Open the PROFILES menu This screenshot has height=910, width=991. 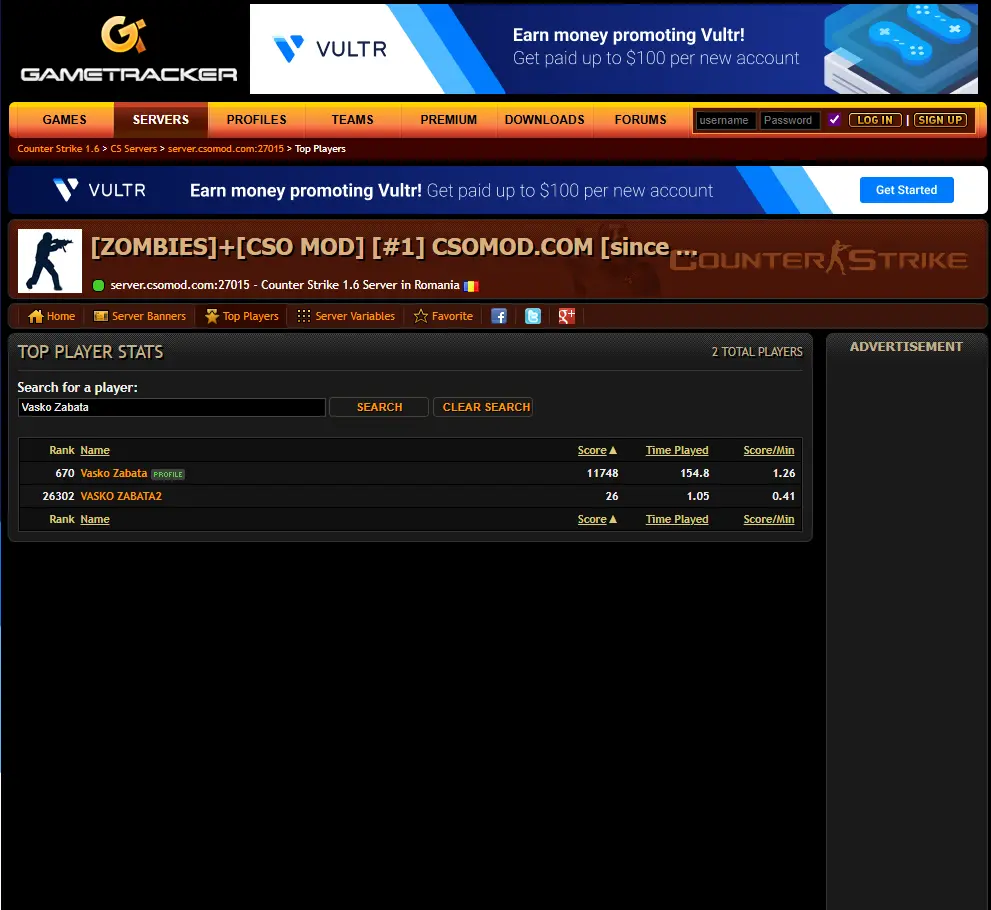[257, 119]
